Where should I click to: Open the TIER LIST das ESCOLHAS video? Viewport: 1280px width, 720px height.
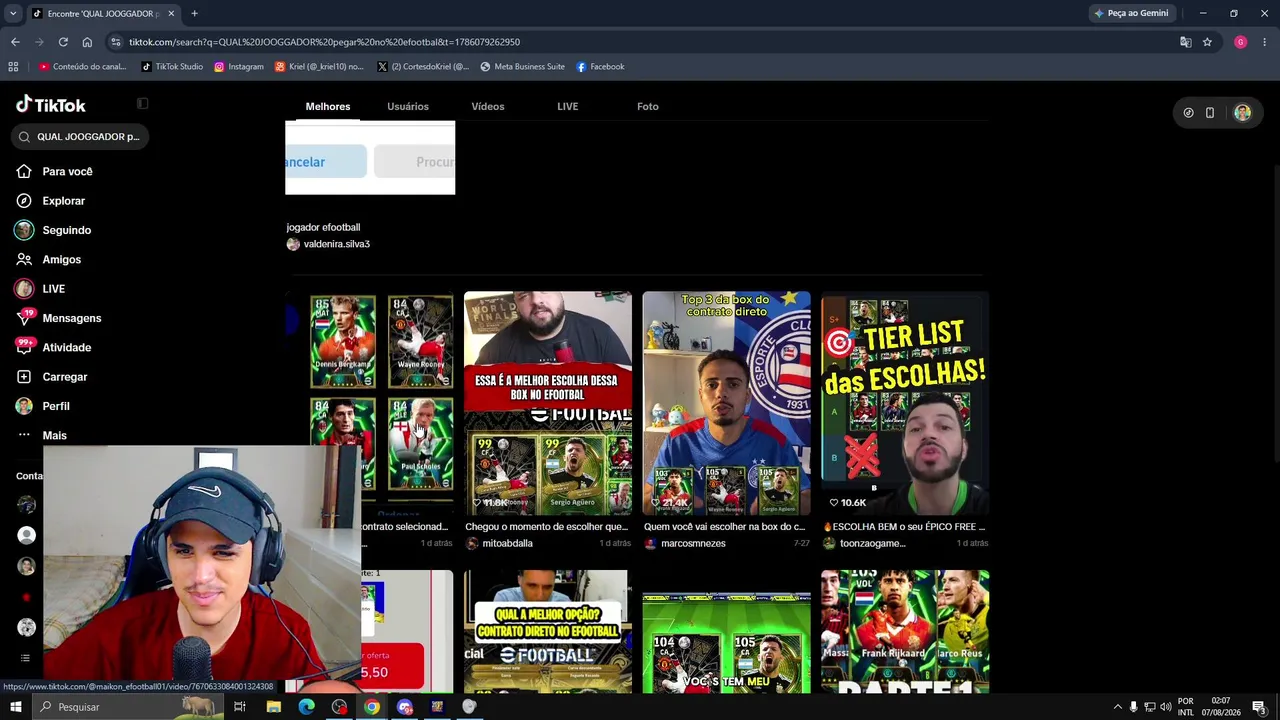click(x=905, y=403)
